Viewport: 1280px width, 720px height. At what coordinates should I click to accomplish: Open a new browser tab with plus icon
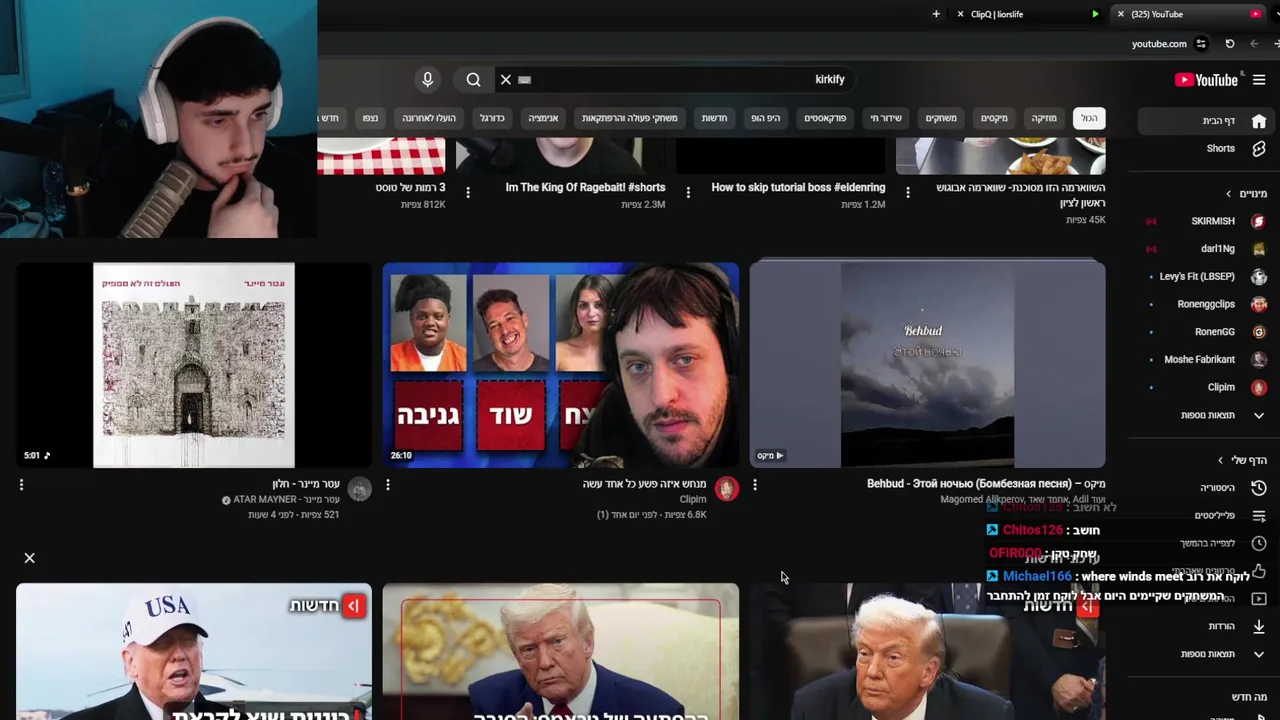[x=936, y=14]
